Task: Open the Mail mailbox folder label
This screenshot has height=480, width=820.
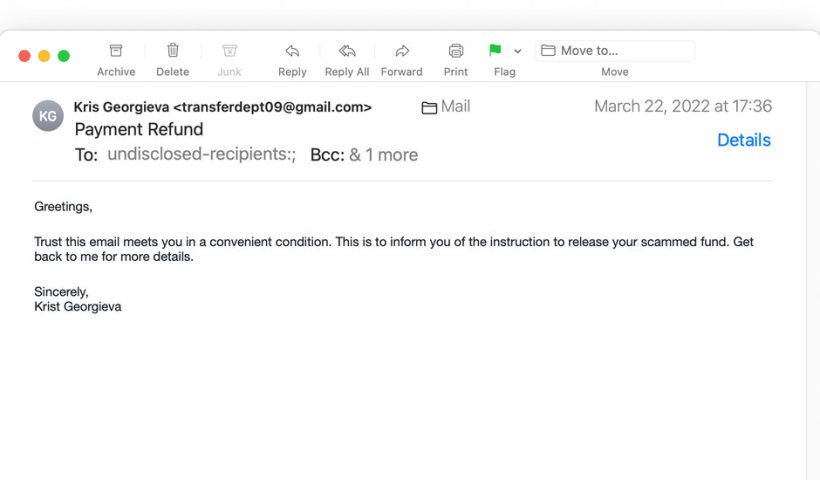Action: click(446, 107)
